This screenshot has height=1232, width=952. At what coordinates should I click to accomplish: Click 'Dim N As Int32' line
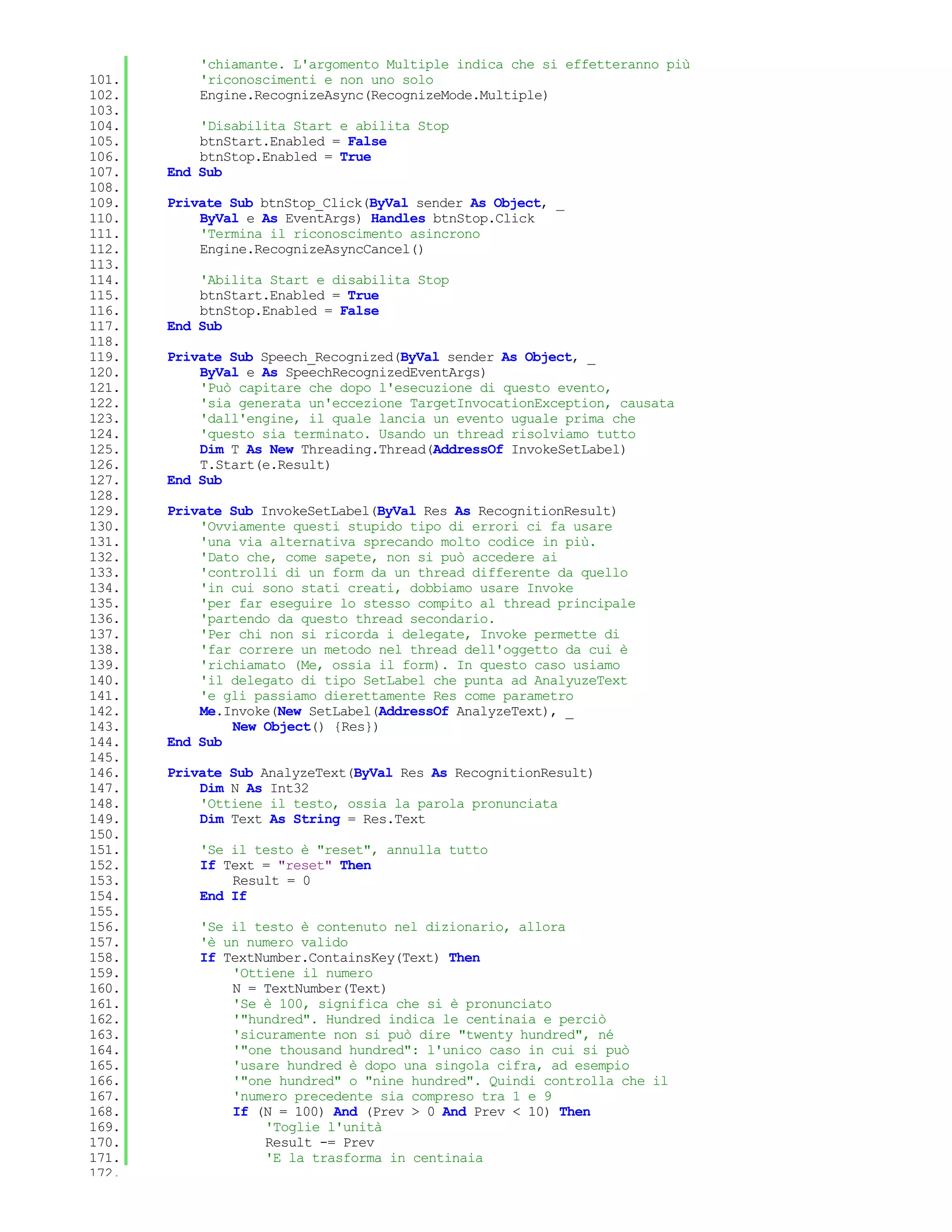click(254, 788)
